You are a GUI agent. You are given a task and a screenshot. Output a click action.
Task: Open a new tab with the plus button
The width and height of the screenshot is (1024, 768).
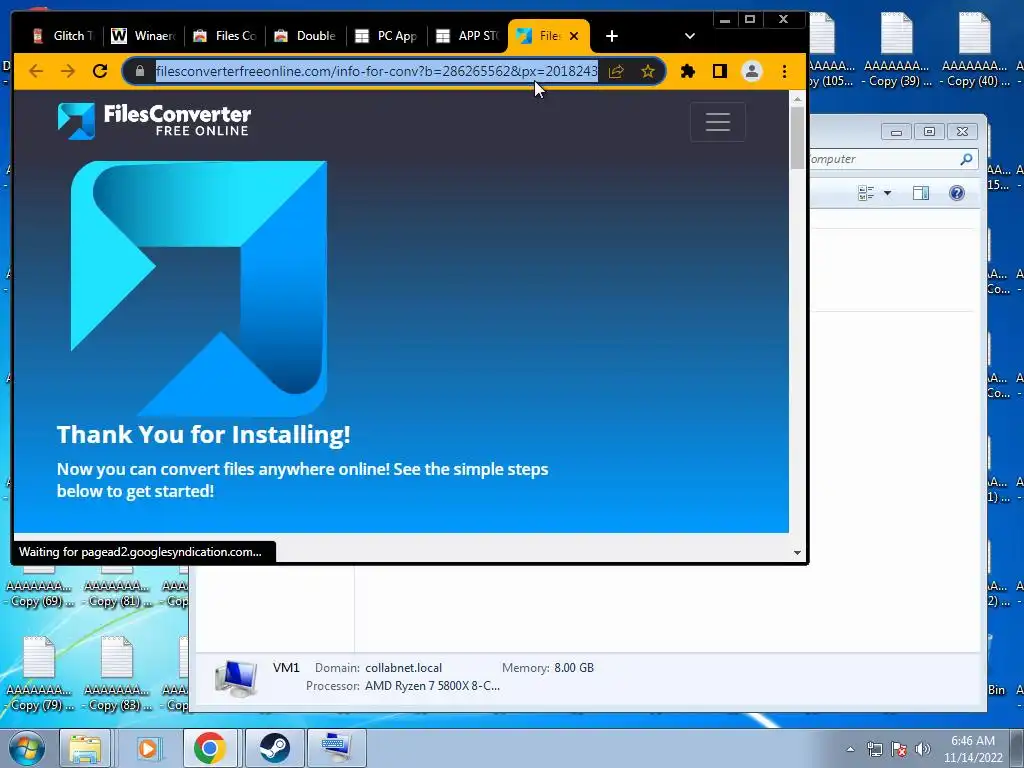(x=611, y=36)
